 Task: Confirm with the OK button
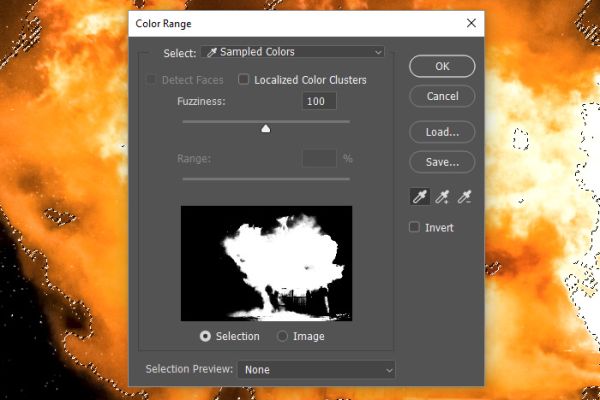click(442, 66)
